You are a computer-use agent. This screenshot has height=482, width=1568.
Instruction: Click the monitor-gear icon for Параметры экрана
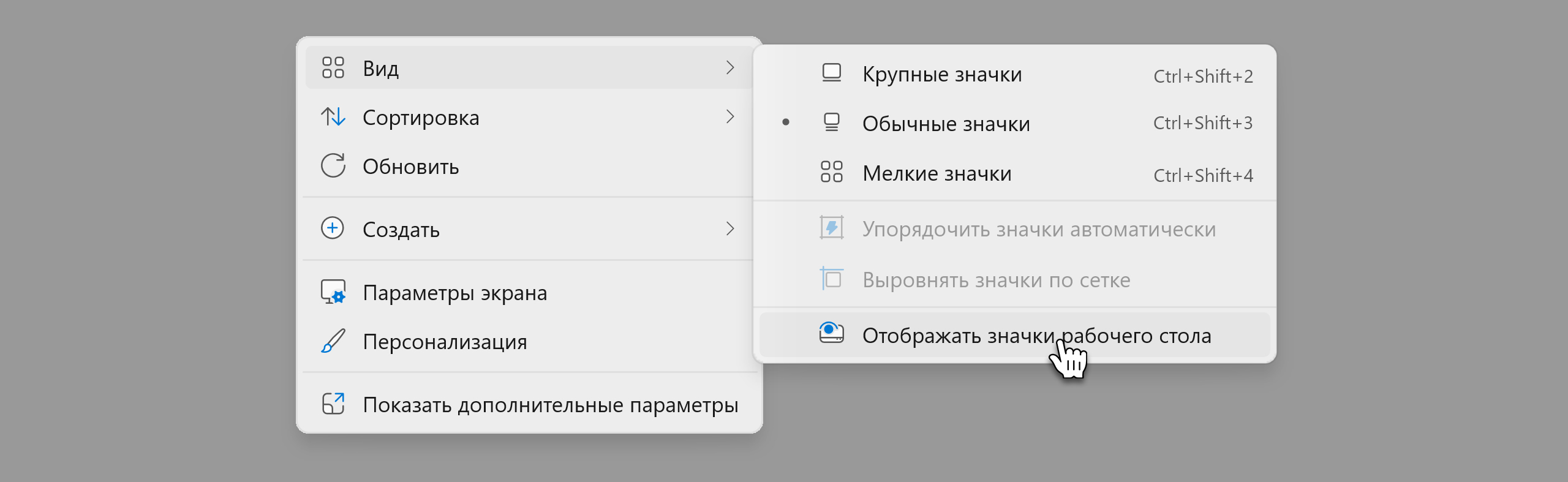[x=333, y=292]
